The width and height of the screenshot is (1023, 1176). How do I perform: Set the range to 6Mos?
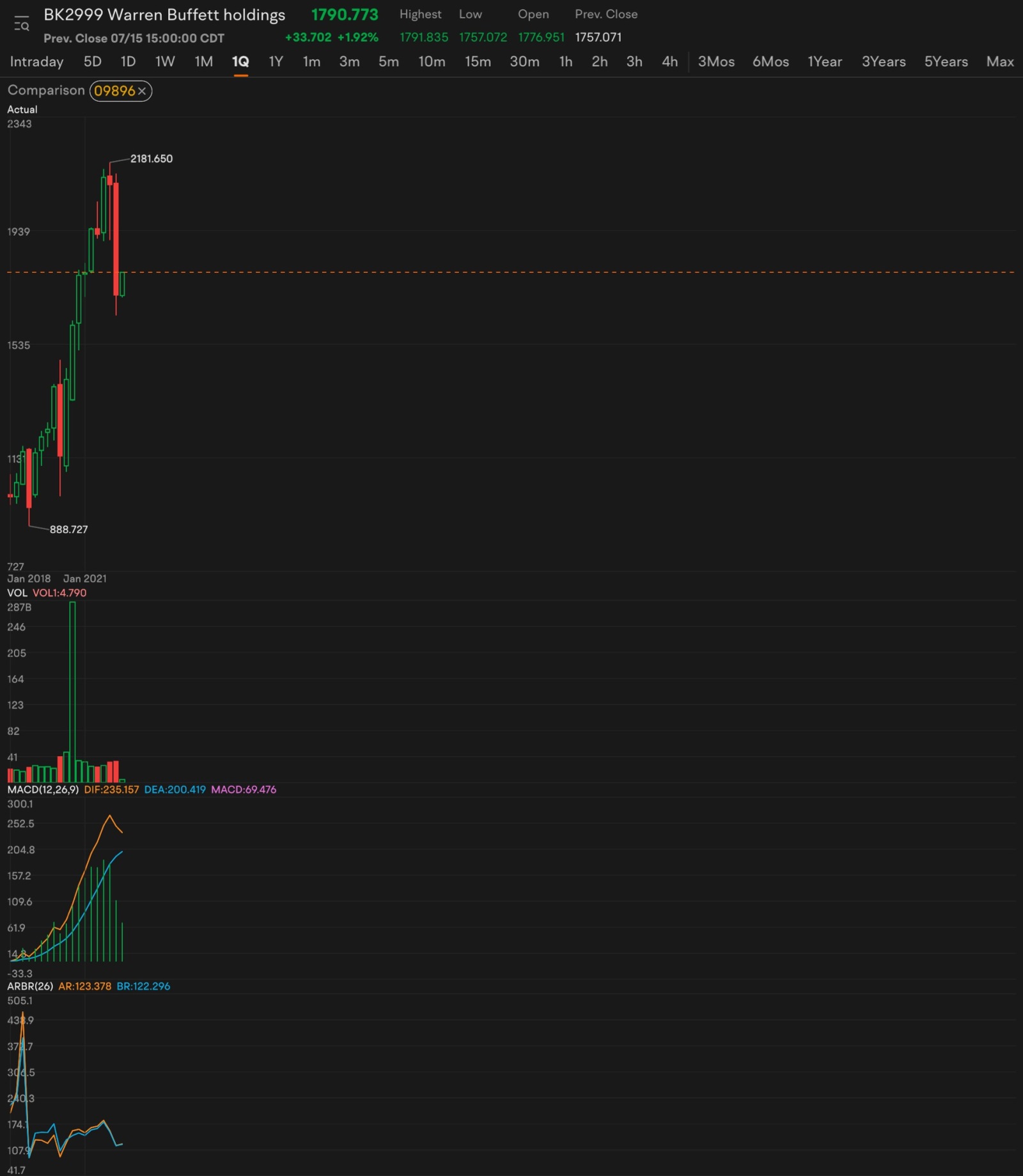tap(770, 62)
